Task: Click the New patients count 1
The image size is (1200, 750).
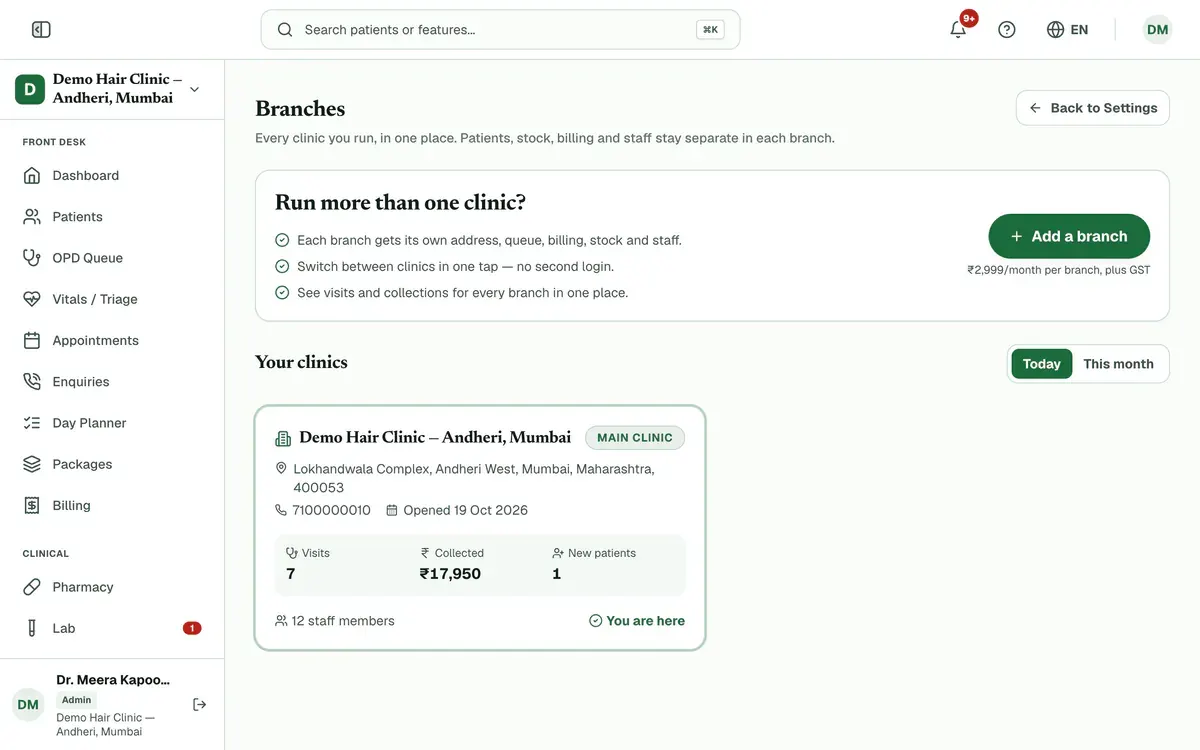Action: click(x=557, y=574)
